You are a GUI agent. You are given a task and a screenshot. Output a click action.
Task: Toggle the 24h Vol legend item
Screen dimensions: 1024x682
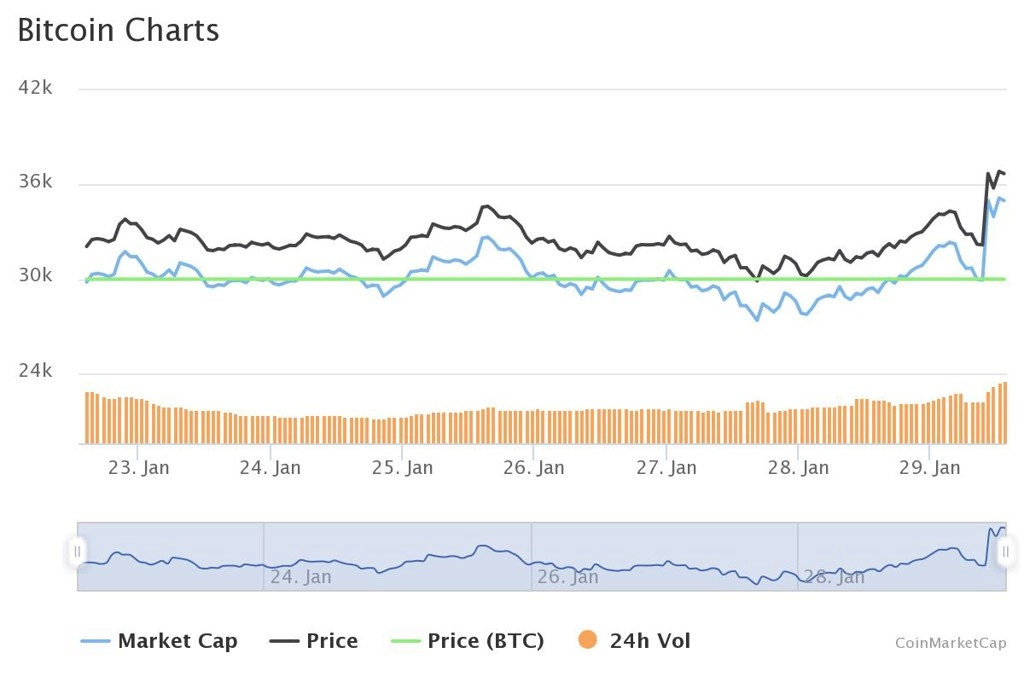(634, 641)
